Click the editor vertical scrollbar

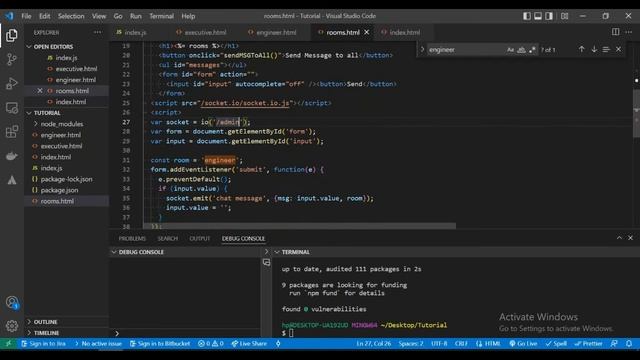(636, 114)
